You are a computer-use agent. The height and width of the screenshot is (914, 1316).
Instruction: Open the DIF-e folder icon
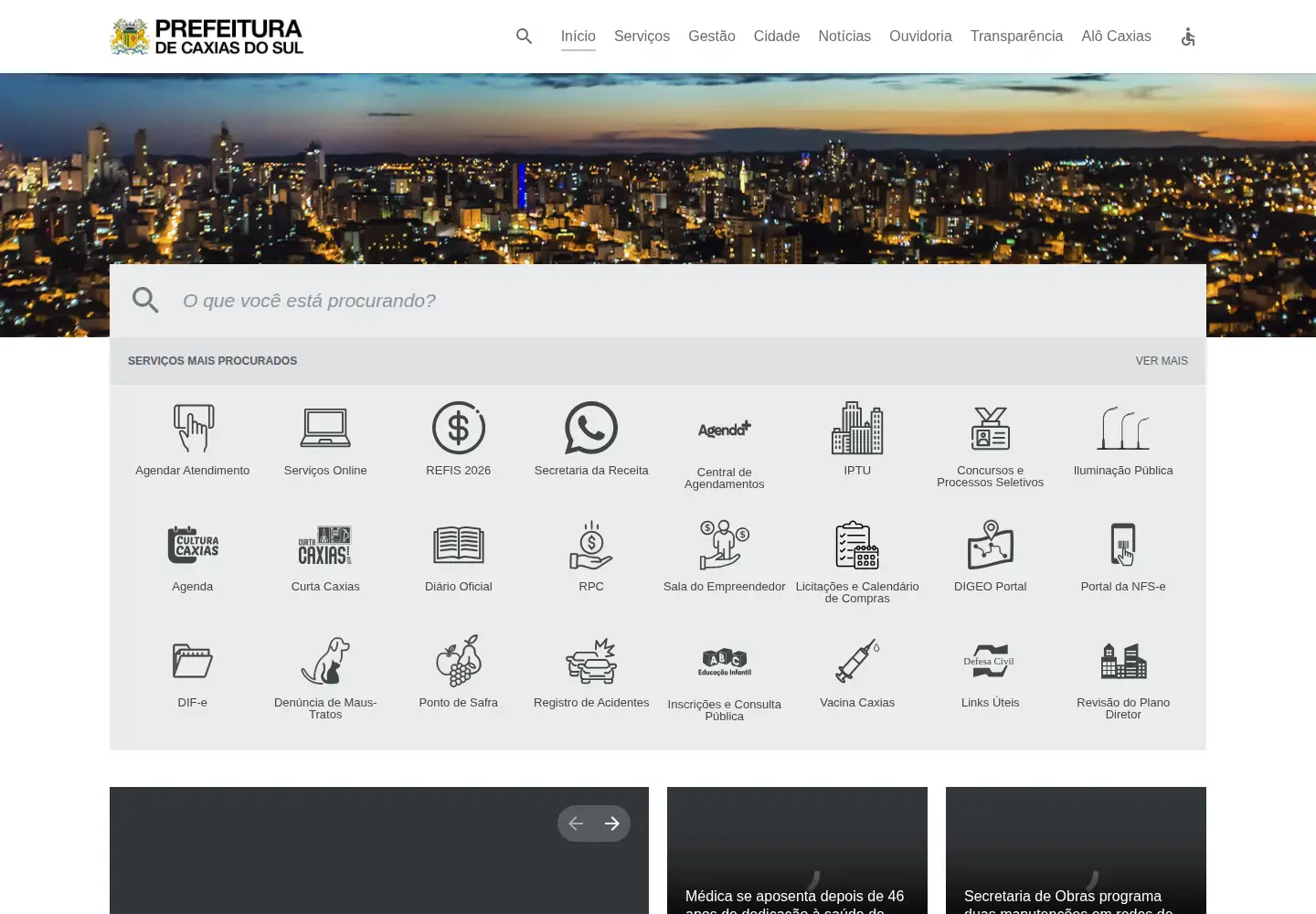pos(193,660)
